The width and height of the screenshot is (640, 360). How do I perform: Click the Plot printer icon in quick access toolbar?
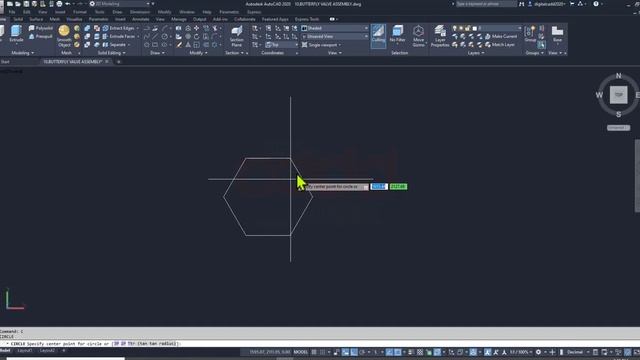59,4
